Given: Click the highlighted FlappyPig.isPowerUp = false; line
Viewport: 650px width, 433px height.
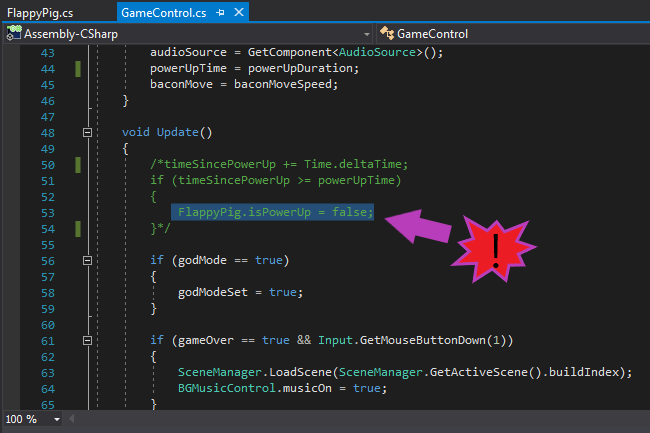Looking at the screenshot, I should point(272,212).
